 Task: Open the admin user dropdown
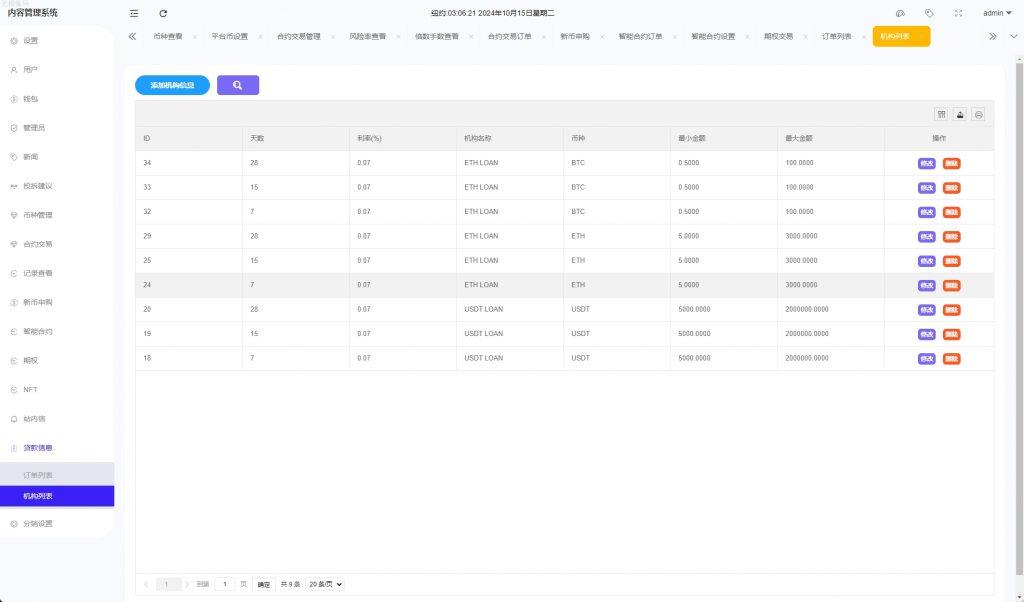point(997,13)
